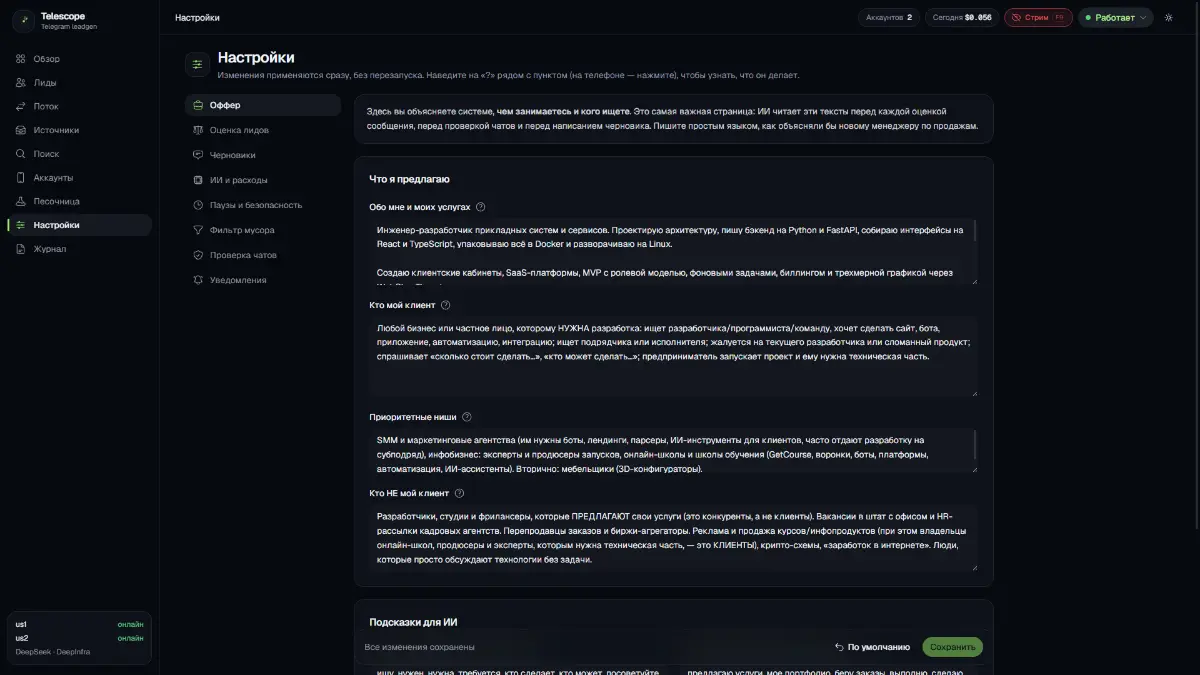Select Настройки in the left sidebar
Viewport: 1200px width, 675px height.
coord(79,225)
